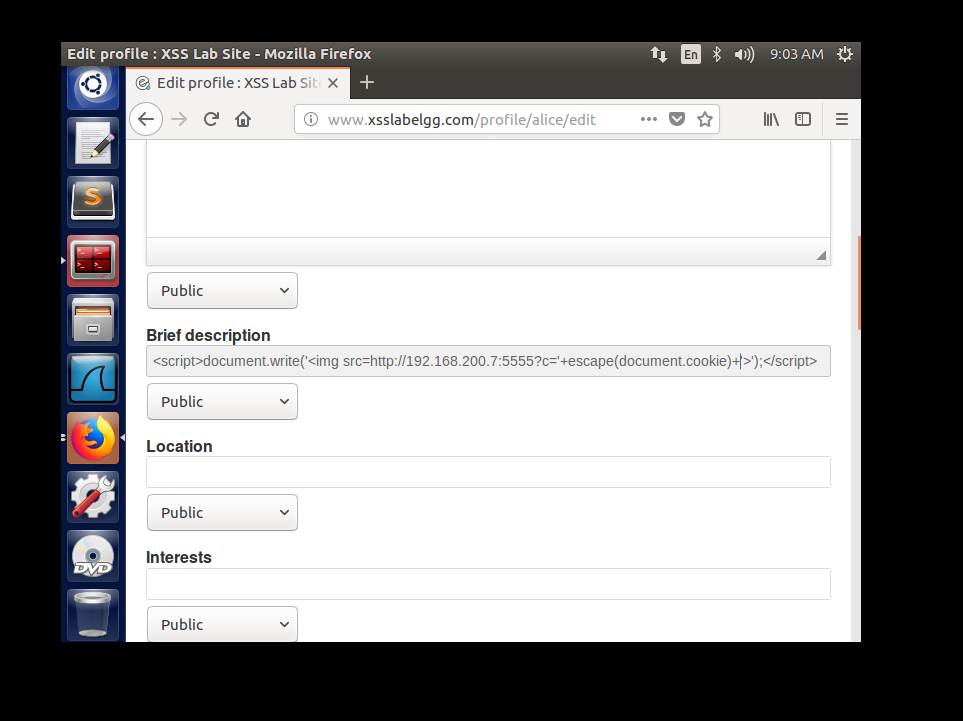
Task: Click the Brief description label
Action: (208, 335)
